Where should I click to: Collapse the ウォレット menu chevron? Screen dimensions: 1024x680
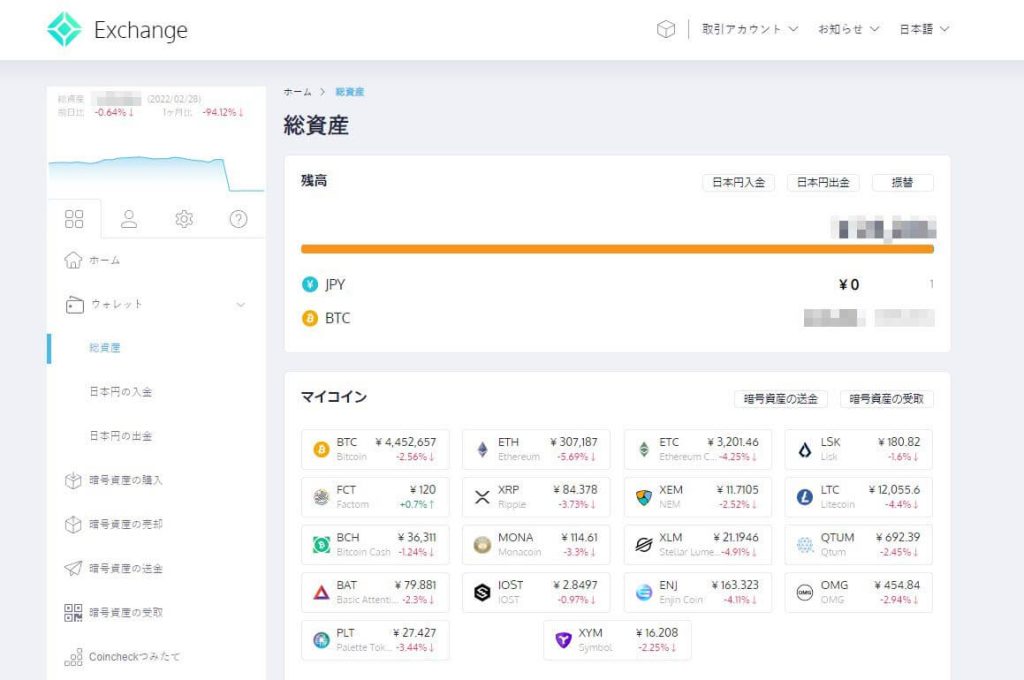[241, 304]
